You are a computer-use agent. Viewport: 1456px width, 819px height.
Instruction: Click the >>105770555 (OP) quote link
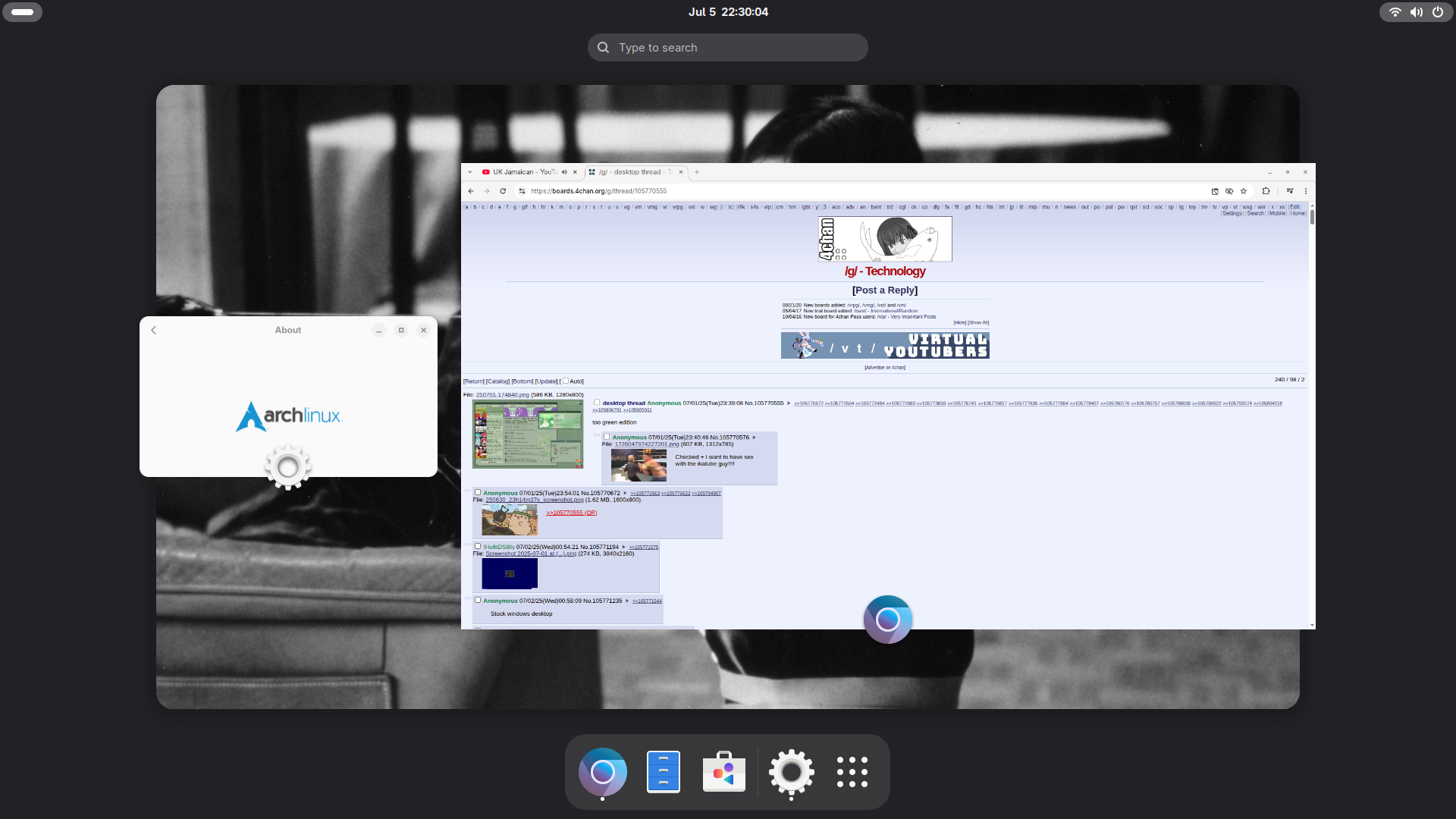(x=572, y=513)
